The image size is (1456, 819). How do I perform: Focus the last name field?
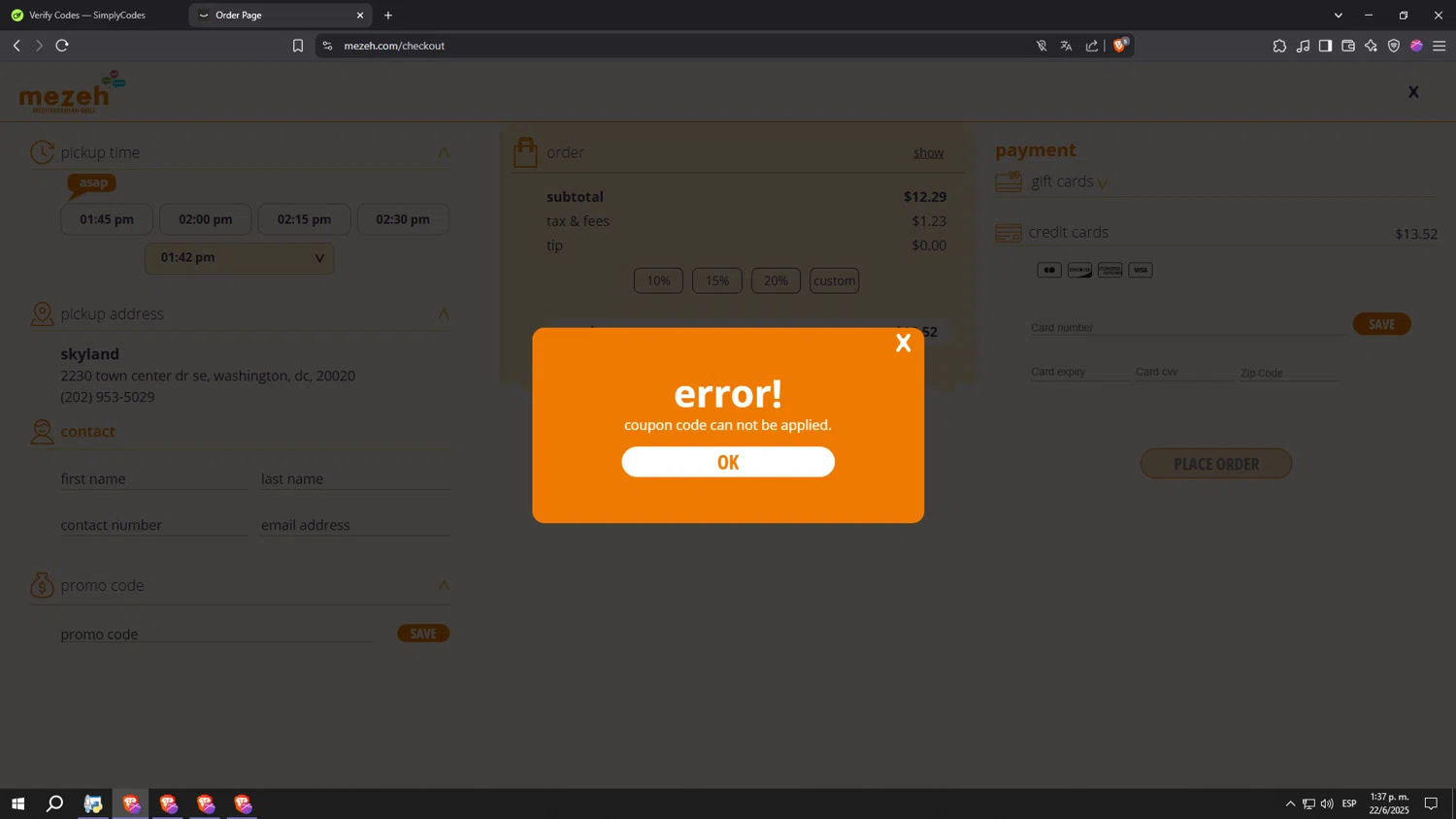tap(355, 478)
